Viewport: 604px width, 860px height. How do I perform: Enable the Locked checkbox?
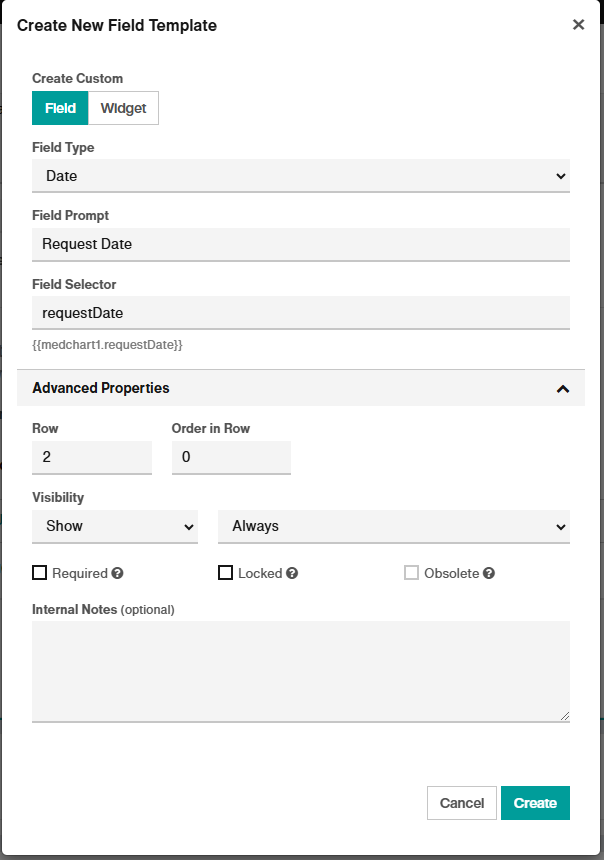(225, 573)
